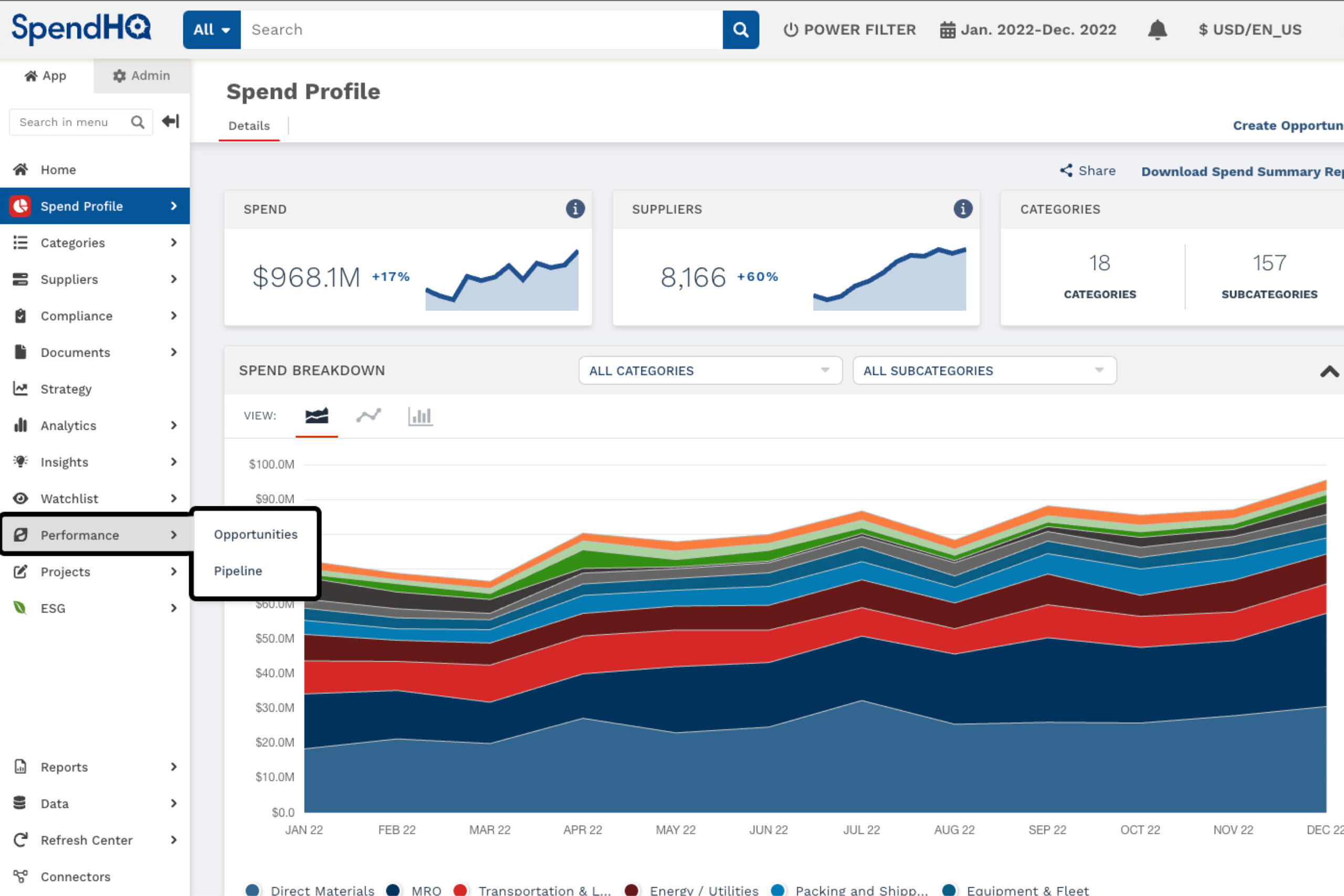Switch to line chart view
Image resolution: width=1344 pixels, height=896 pixels.
point(369,416)
